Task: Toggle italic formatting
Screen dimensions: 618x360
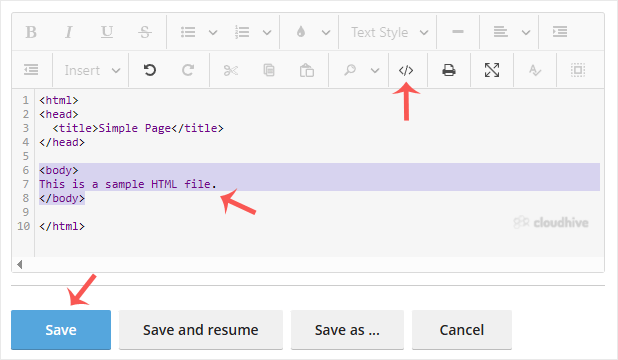Action: [x=69, y=32]
